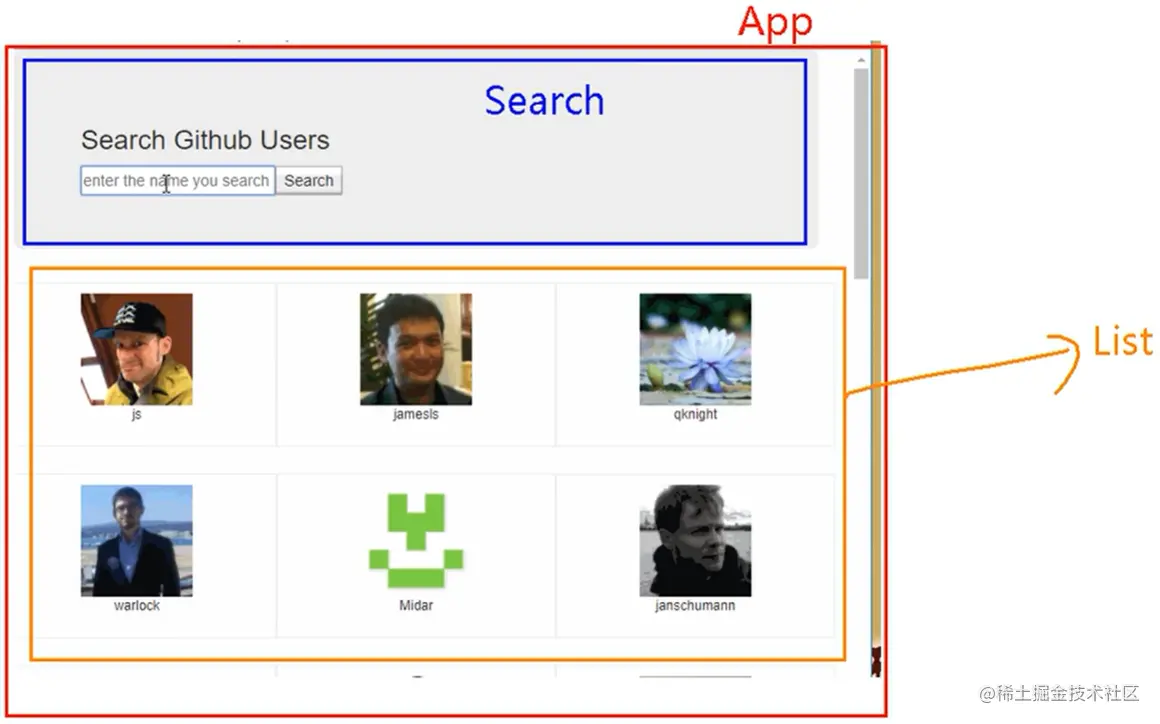Open qknight water lily avatar

coord(695,349)
